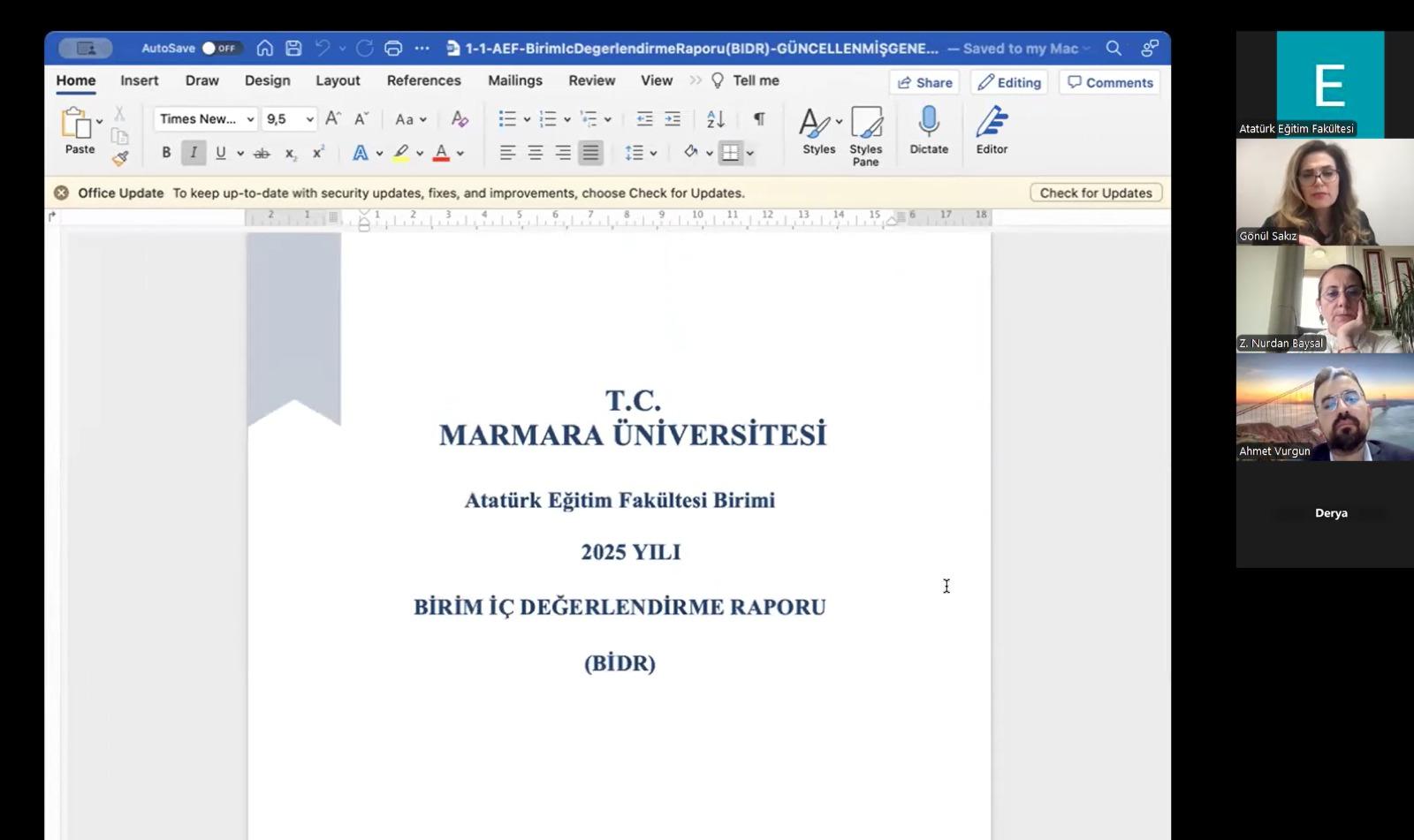Viewport: 1414px width, 840px height.
Task: Click the Show paragraph marks icon
Action: coord(759,119)
